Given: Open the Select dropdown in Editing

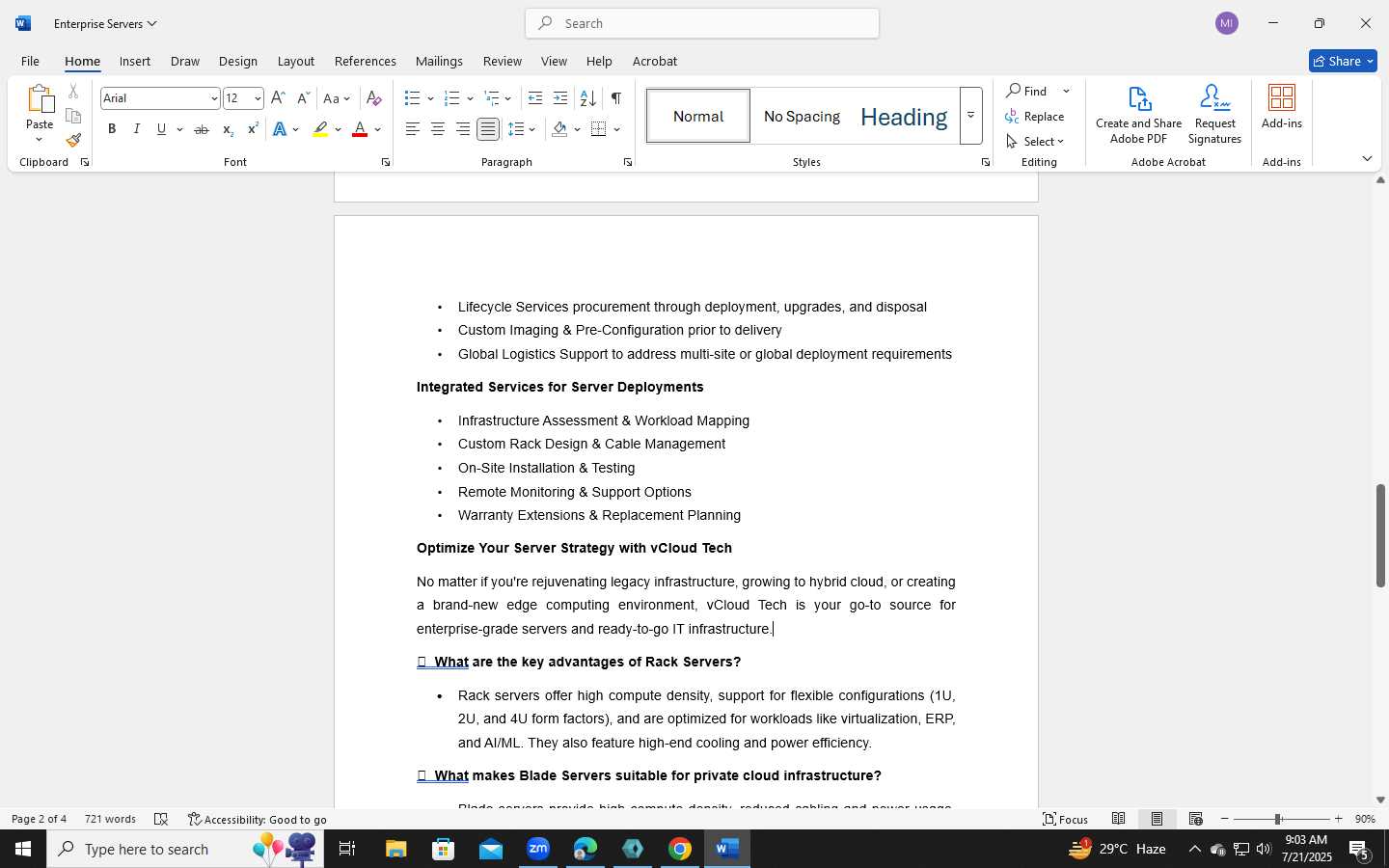Looking at the screenshot, I should pos(1034,142).
